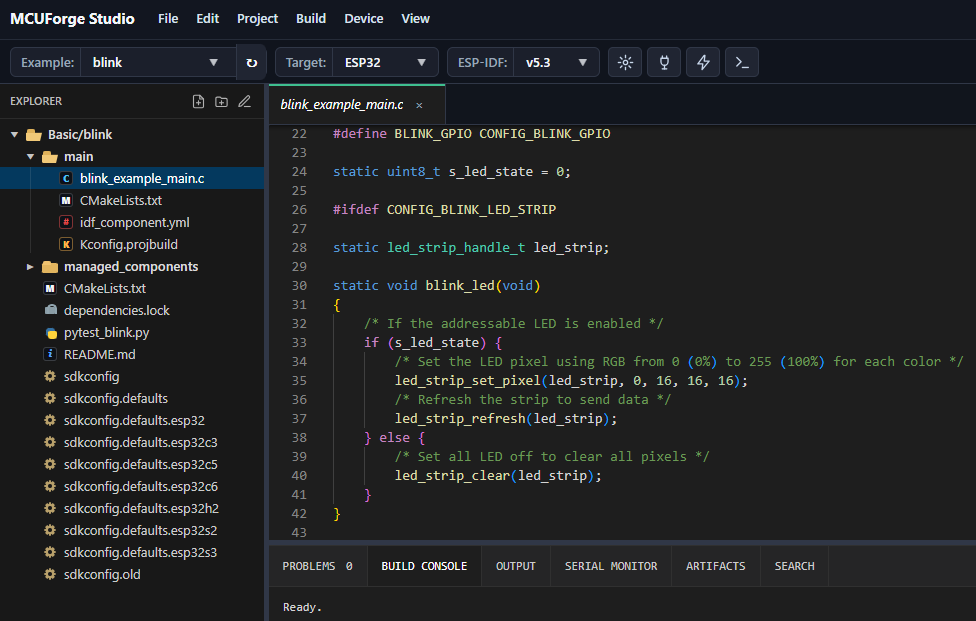Screen dimensions: 976x621
Task: Close the blink_example_main.c tab
Action: [x=420, y=106]
